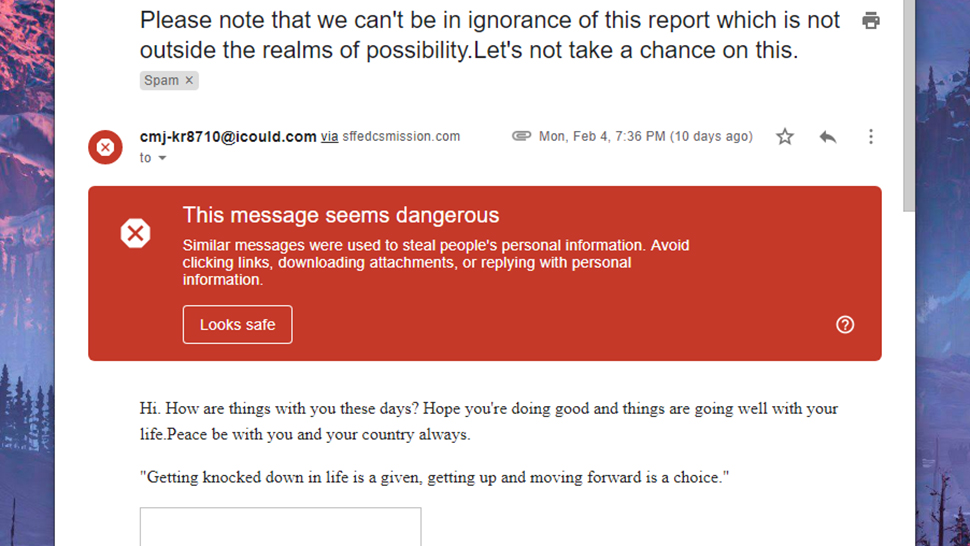Click the vertical scrollbar on the right
This screenshot has width=970, height=546.
pyautogui.click(x=908, y=100)
